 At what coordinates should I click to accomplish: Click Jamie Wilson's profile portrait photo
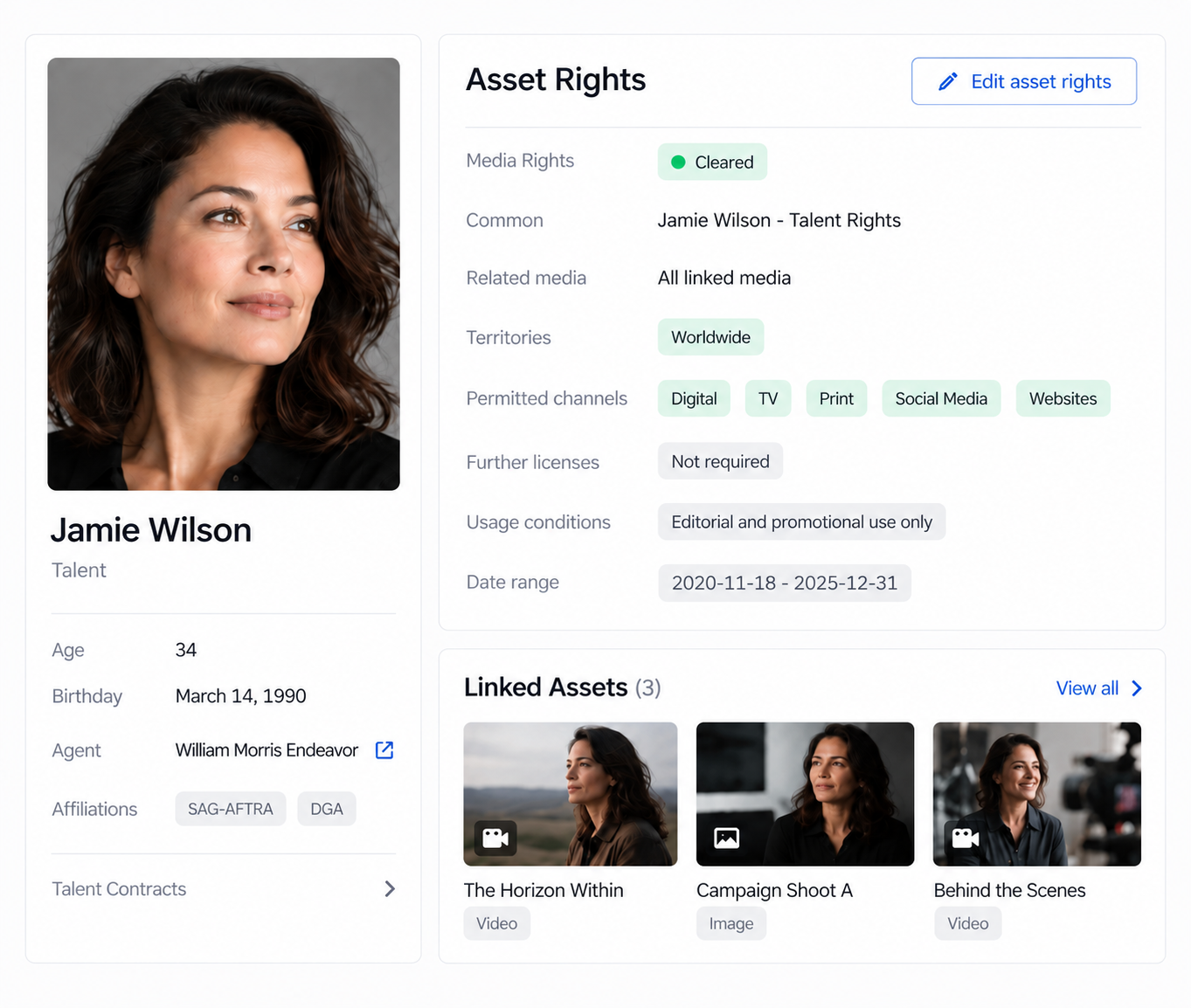click(224, 274)
